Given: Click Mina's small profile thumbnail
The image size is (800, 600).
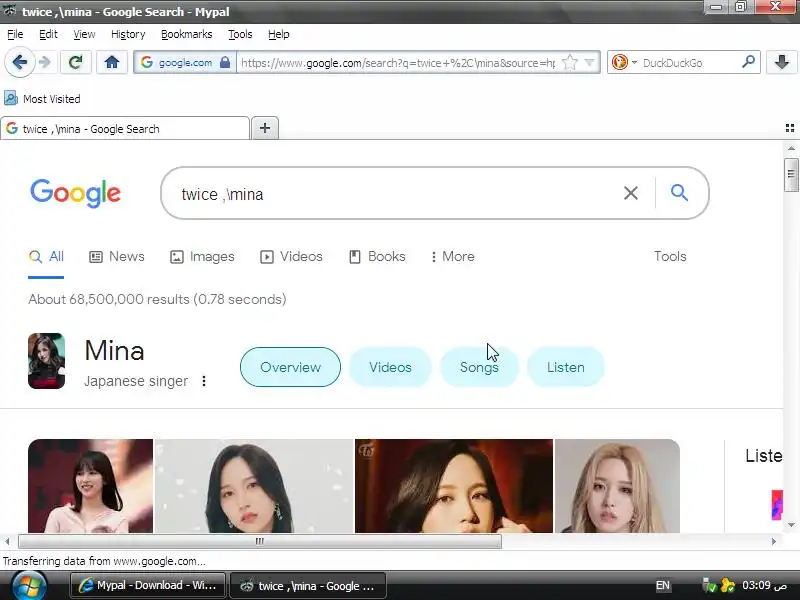Looking at the screenshot, I should tap(46, 361).
